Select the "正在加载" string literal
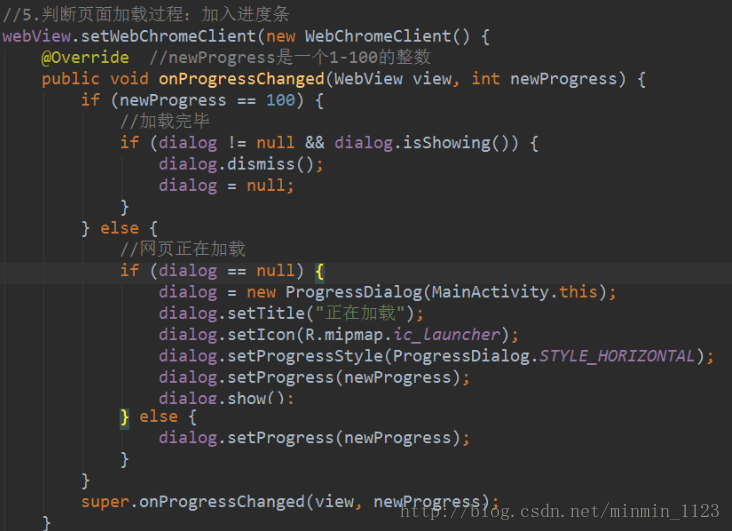The width and height of the screenshot is (732, 531). point(360,313)
